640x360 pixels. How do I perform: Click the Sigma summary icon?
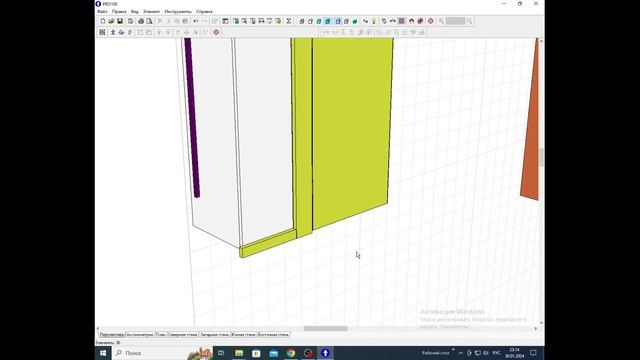[289, 21]
